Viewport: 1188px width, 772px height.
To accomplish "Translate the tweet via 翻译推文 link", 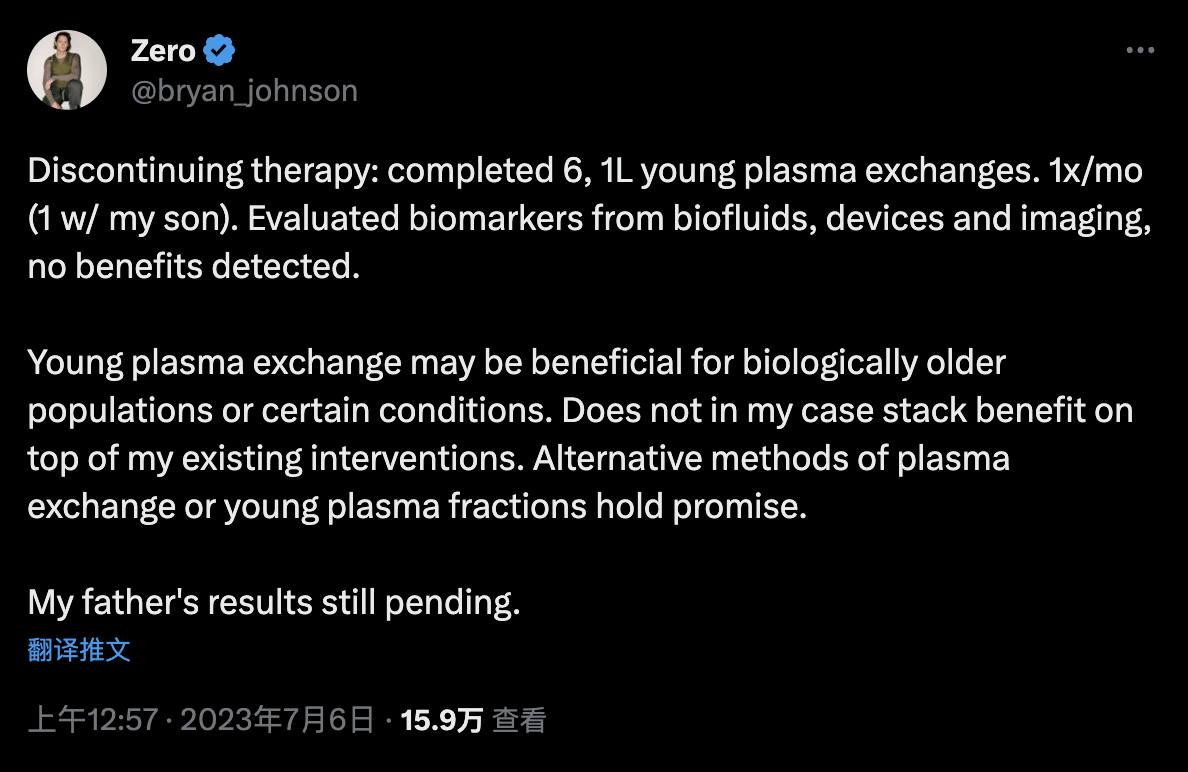I will [x=79, y=650].
